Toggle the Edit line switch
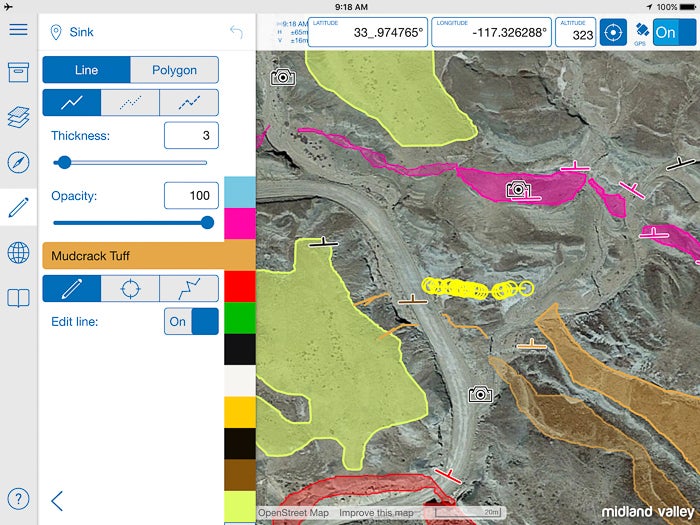 [191, 322]
